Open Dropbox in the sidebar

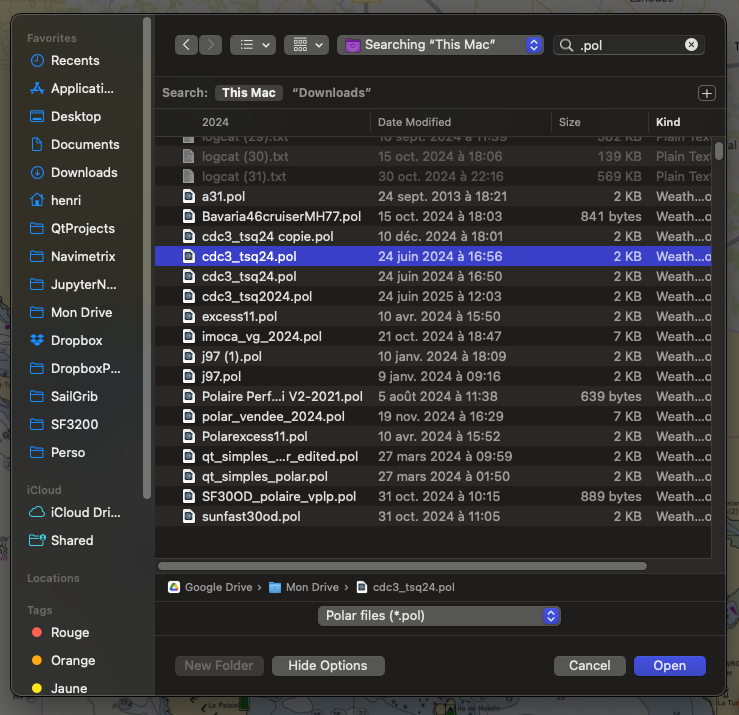click(x=76, y=340)
